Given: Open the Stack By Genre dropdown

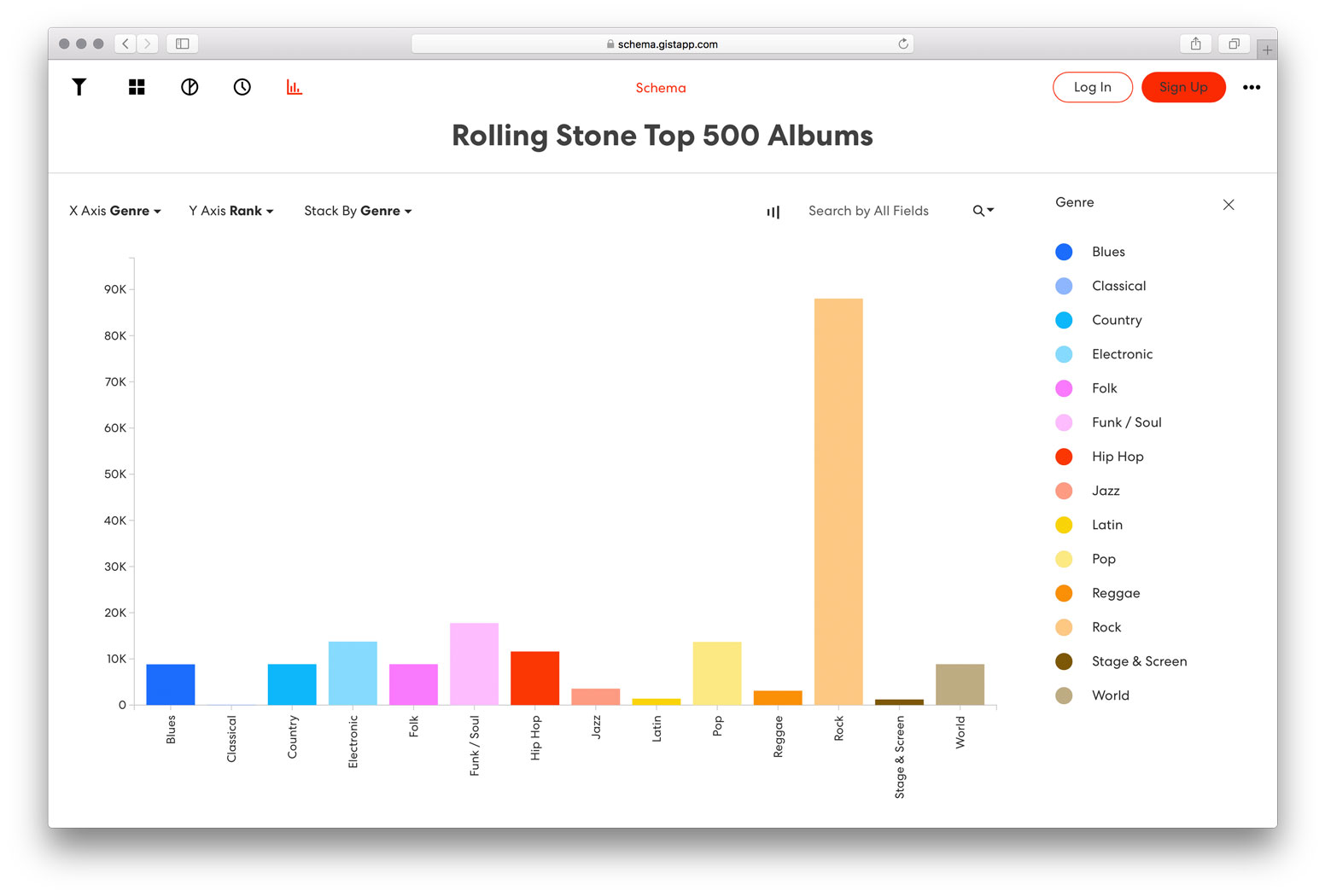Looking at the screenshot, I should pos(358,211).
